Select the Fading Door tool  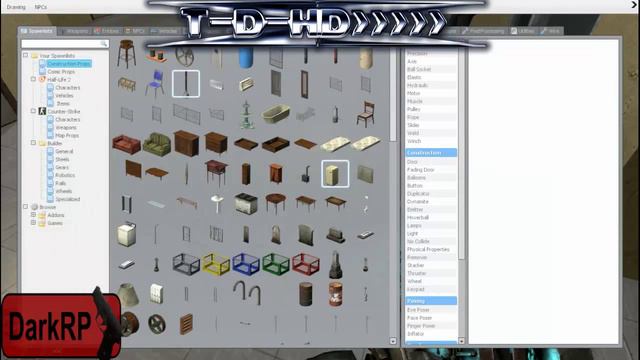pyautogui.click(x=431, y=170)
